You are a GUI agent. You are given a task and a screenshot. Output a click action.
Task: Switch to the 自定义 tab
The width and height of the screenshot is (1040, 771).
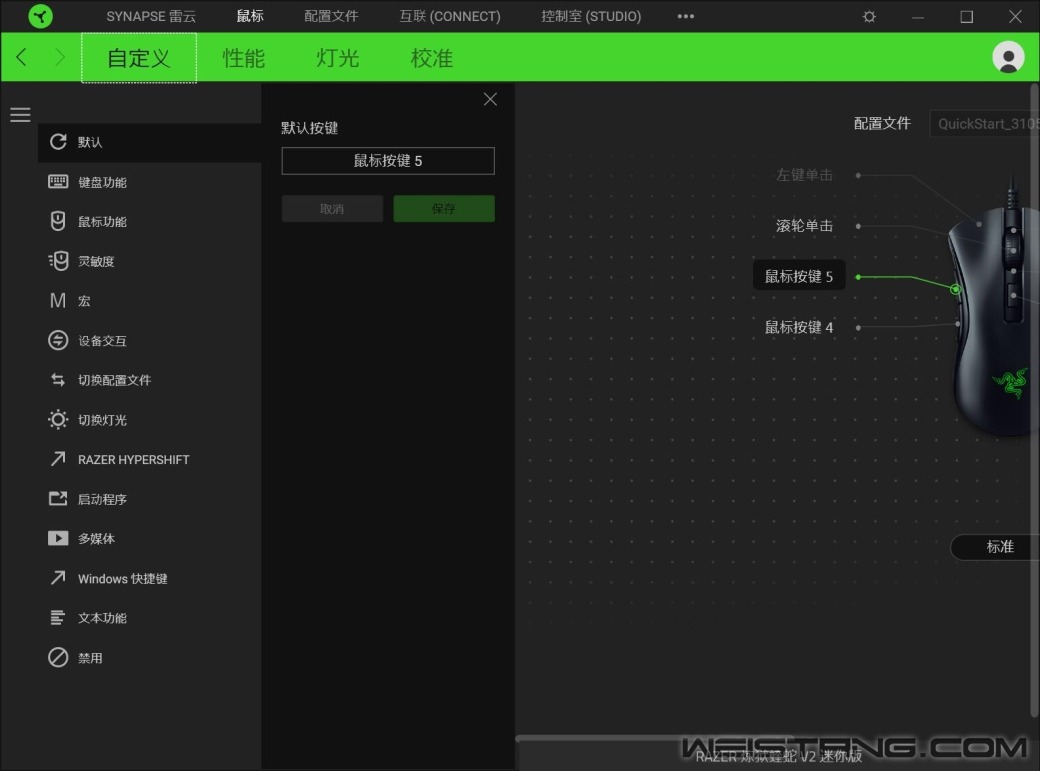(x=139, y=58)
